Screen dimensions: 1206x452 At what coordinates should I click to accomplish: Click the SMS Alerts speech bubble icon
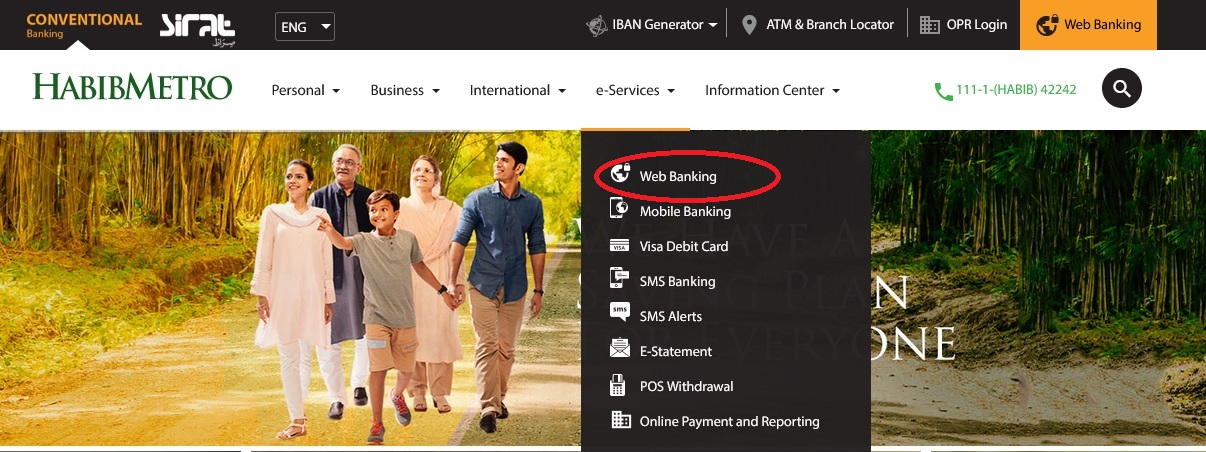(620, 315)
